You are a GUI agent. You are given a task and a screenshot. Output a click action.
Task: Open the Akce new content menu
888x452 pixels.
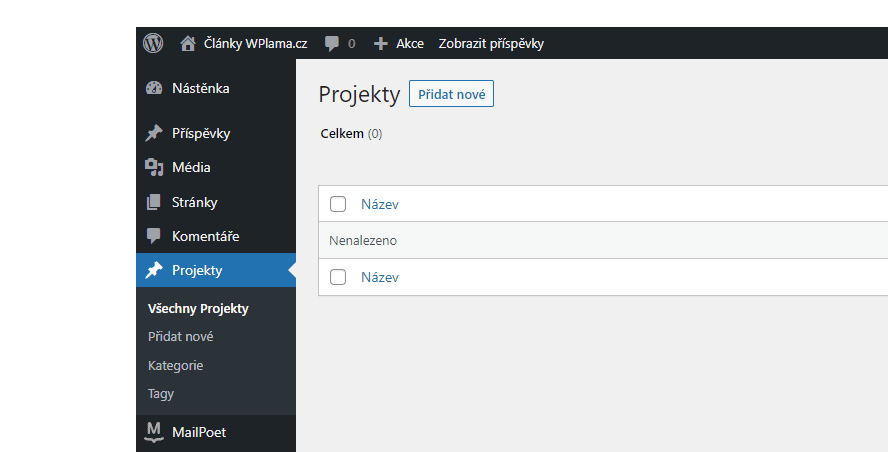coord(399,44)
